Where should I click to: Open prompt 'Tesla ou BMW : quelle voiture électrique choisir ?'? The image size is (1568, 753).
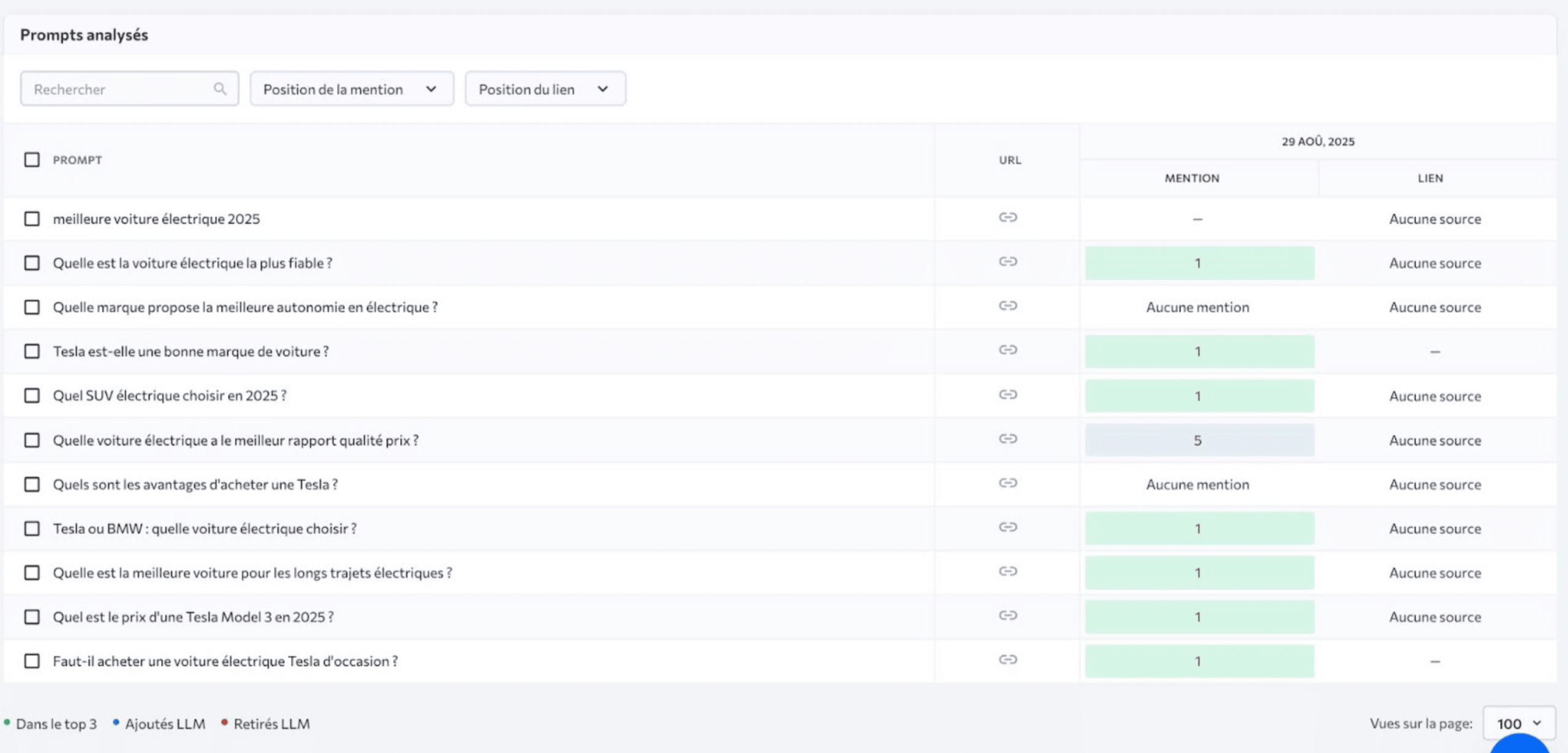tap(205, 528)
